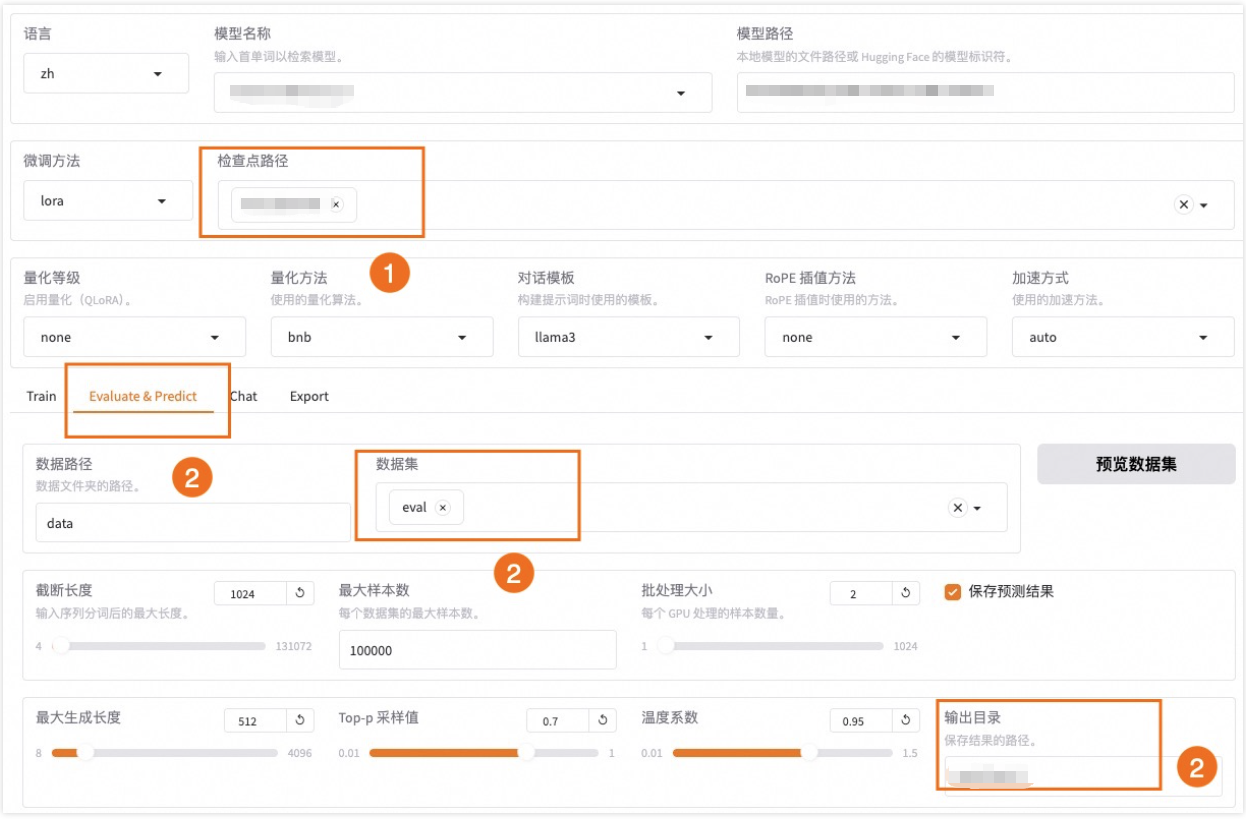
Task: Expand the checkpoint path dropdown arrow
Action: coord(1204,205)
